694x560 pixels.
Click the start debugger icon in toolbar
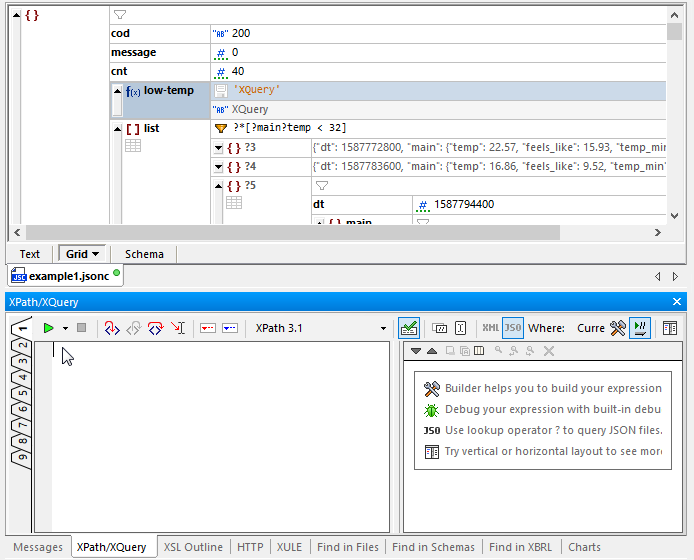point(111,328)
